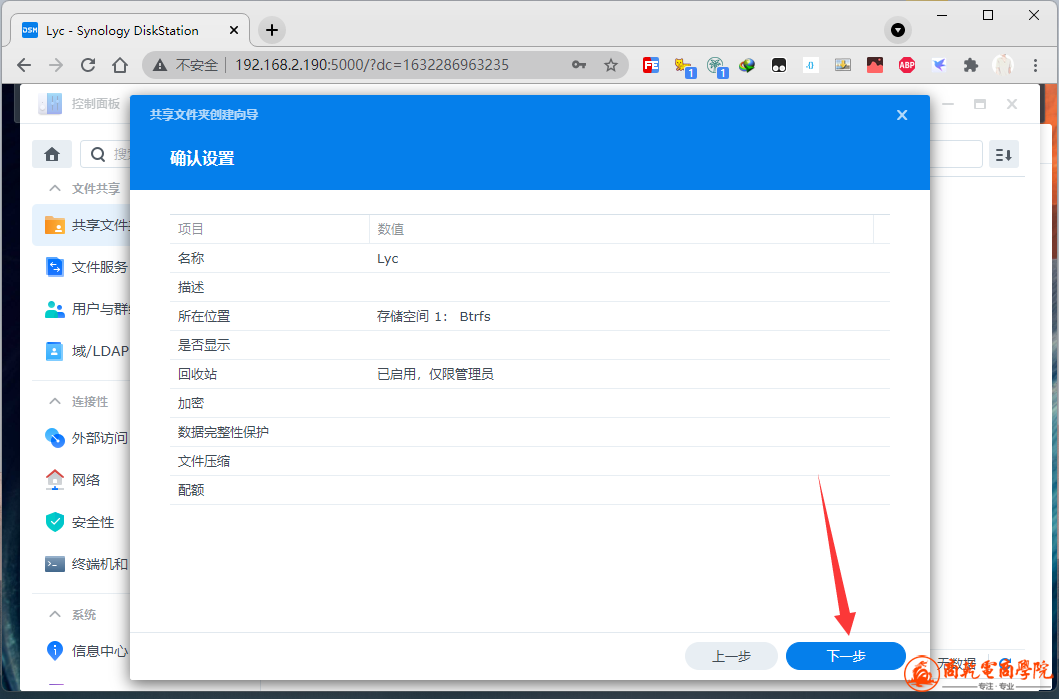The height and width of the screenshot is (699, 1059).
Task: Bookmark this page with the star
Action: point(611,65)
